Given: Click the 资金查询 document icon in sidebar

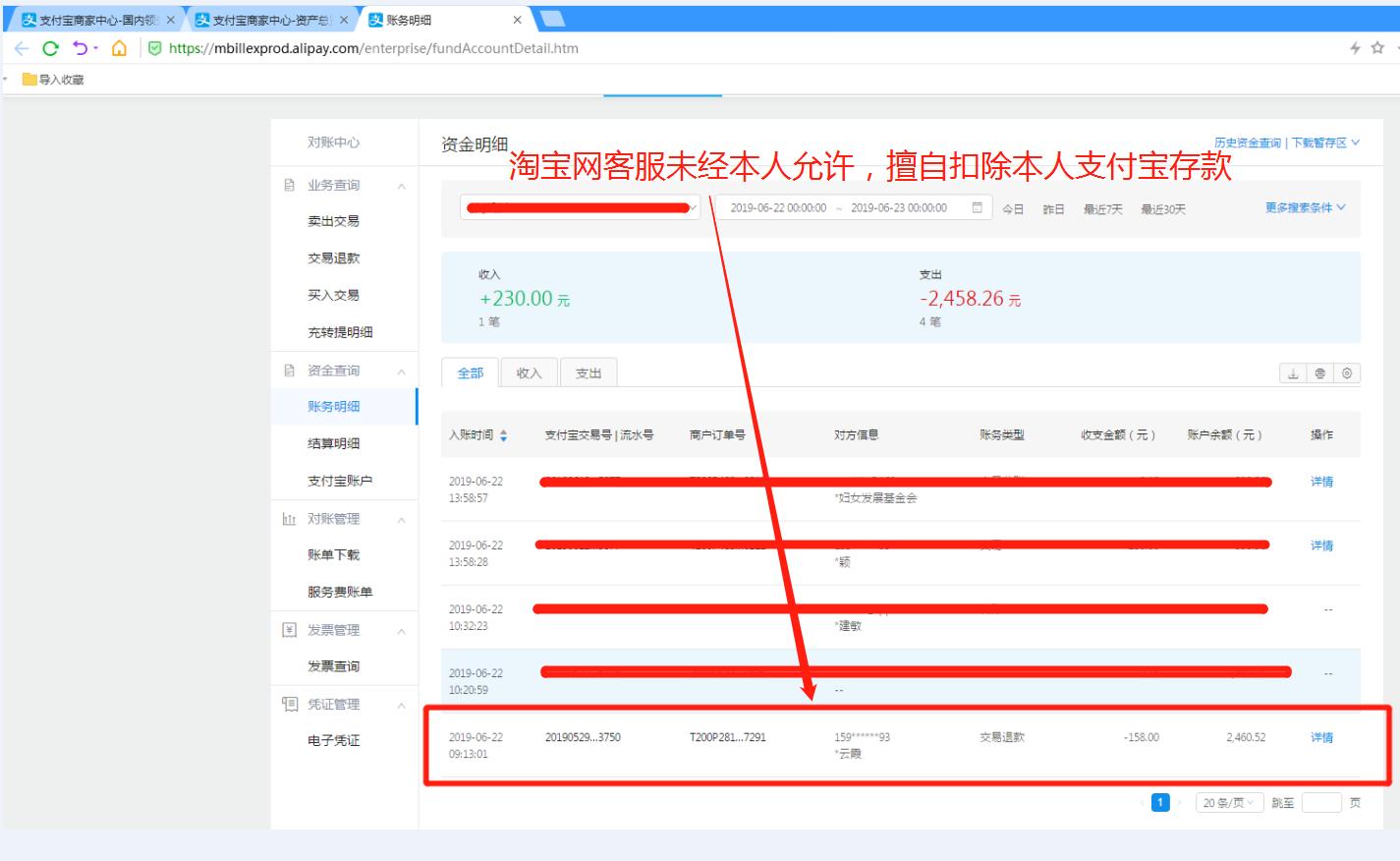Looking at the screenshot, I should (289, 371).
